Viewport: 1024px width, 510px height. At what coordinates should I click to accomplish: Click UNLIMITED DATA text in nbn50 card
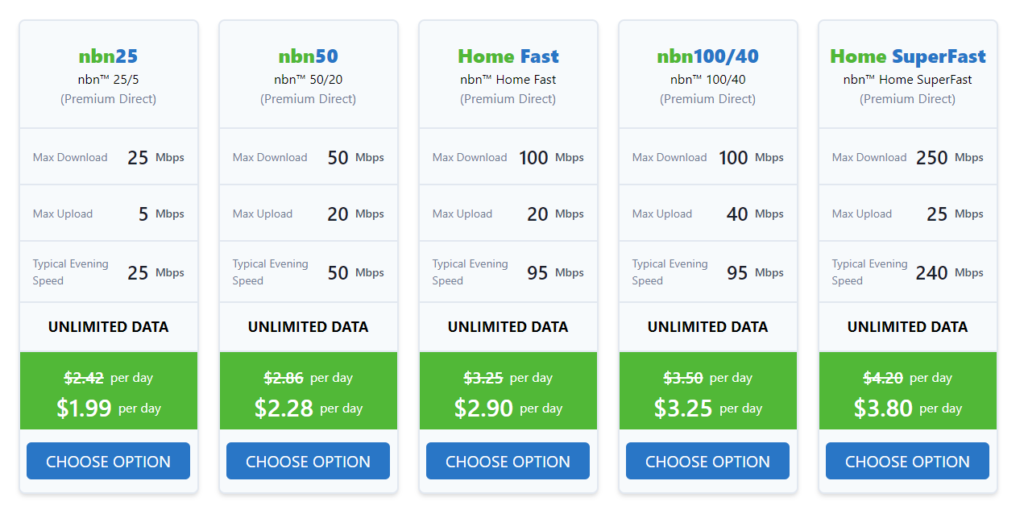tap(308, 327)
